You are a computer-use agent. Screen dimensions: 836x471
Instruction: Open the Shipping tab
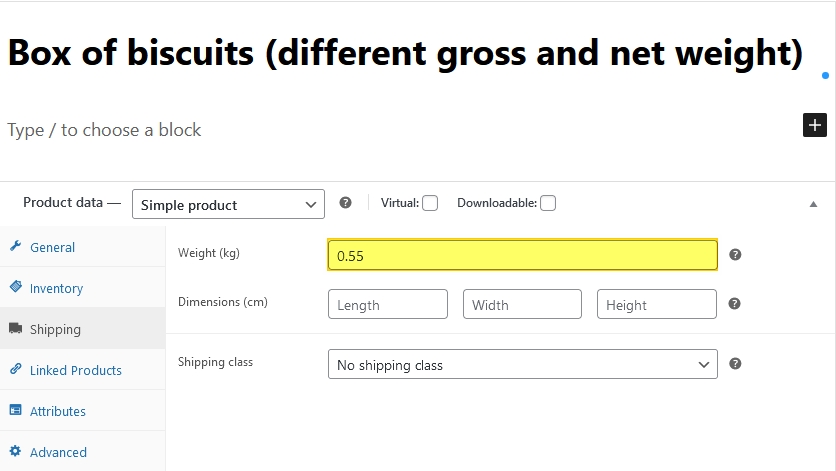click(55, 329)
